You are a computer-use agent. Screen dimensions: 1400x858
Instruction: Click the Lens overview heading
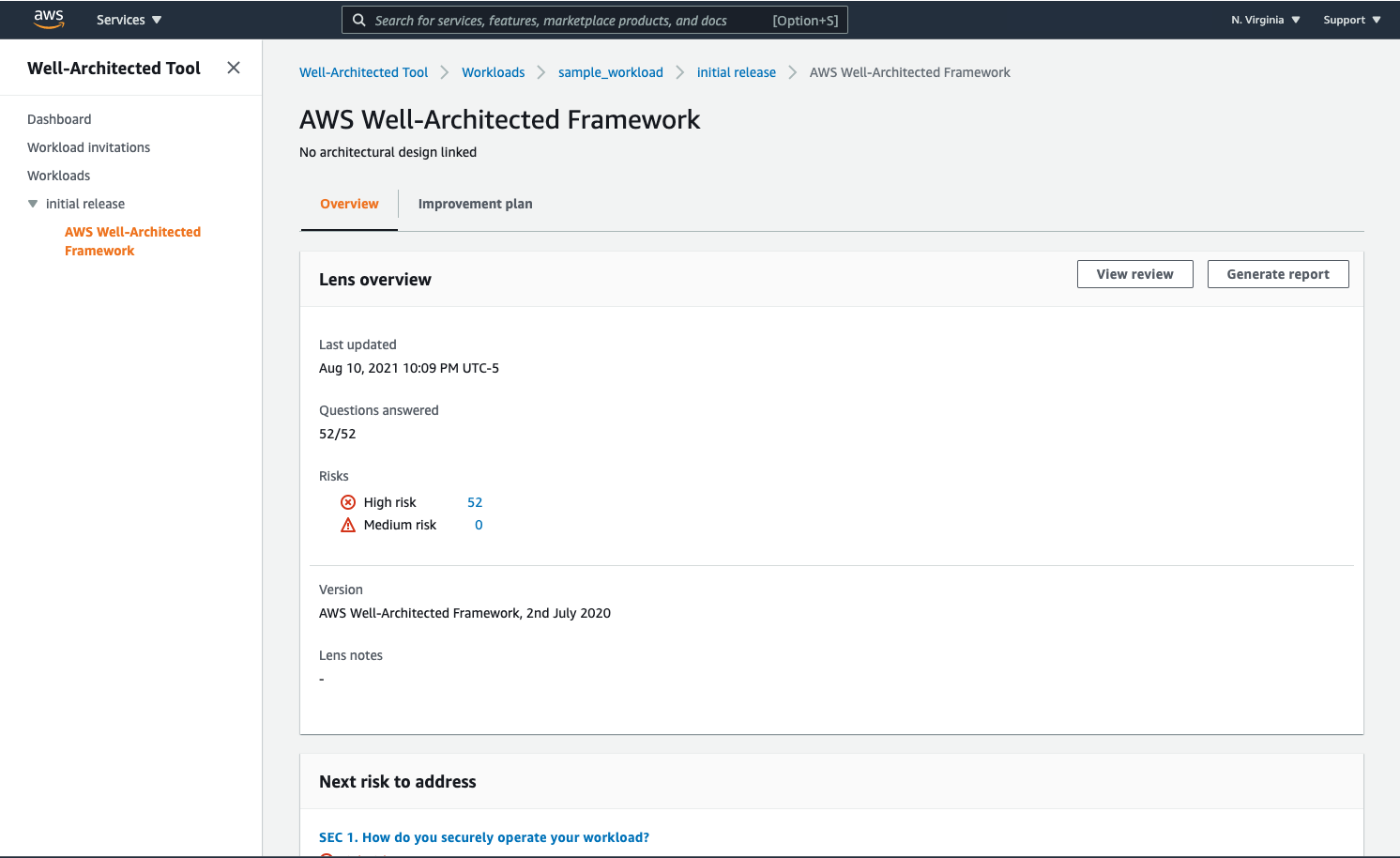tap(375, 280)
